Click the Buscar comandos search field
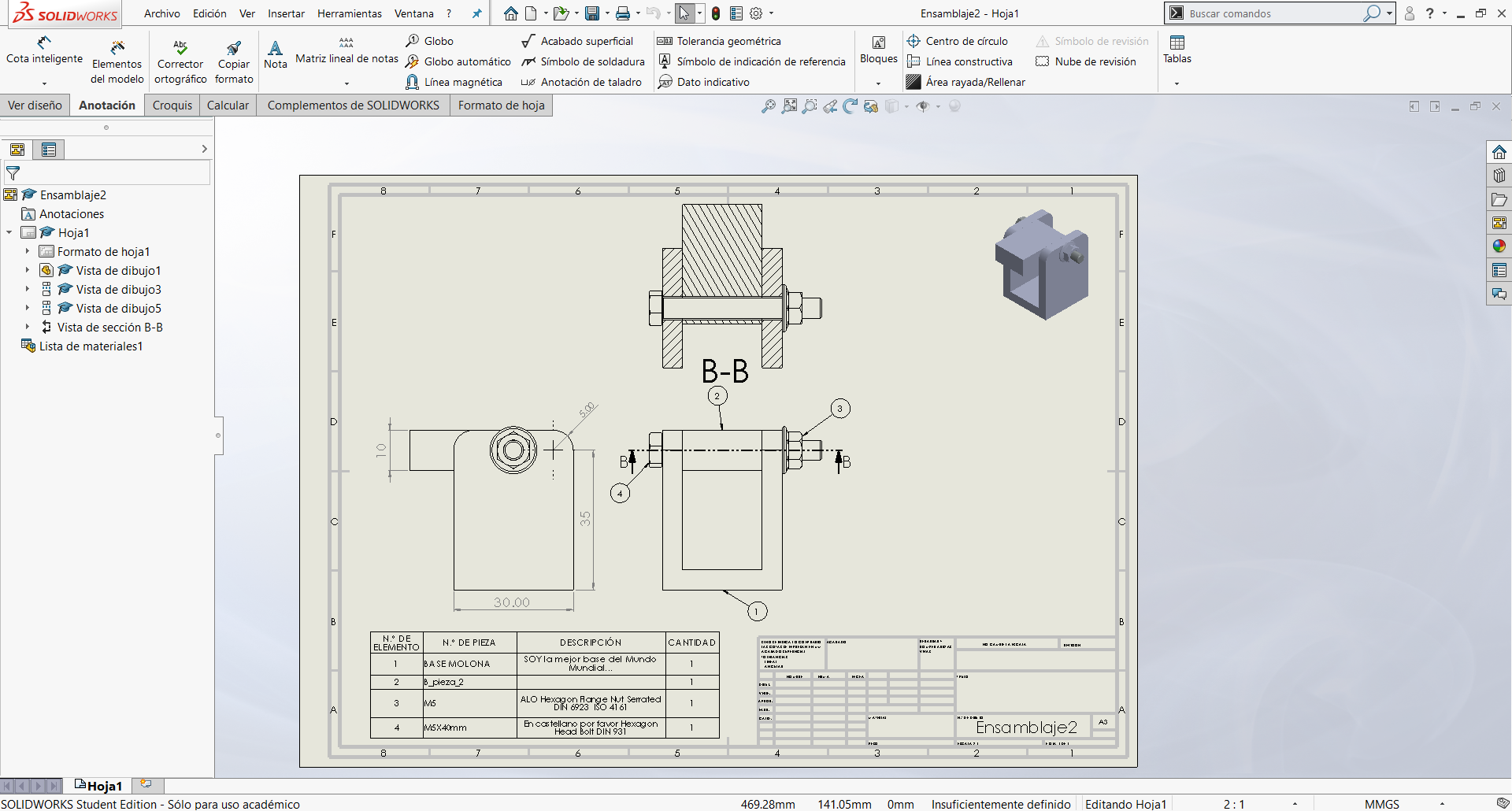Screen dimensions: 1512x811 coord(1272,13)
